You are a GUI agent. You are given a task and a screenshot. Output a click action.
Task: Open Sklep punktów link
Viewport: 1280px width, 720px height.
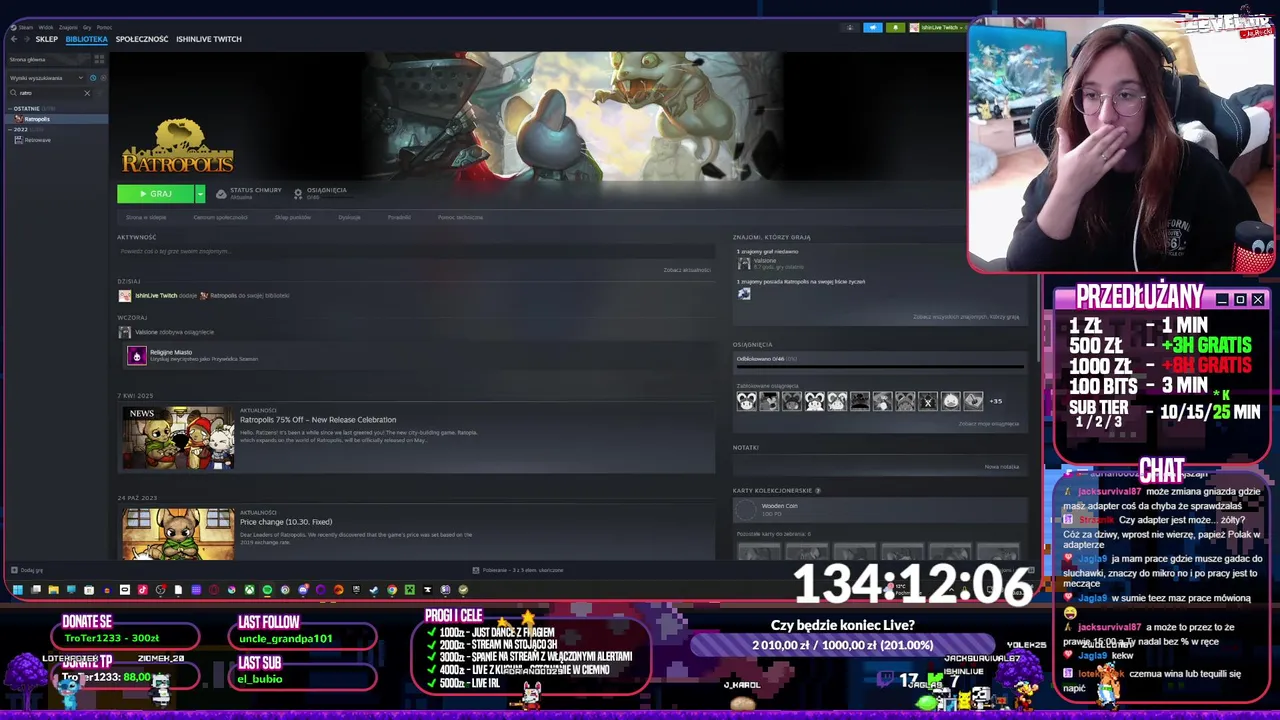pos(293,217)
